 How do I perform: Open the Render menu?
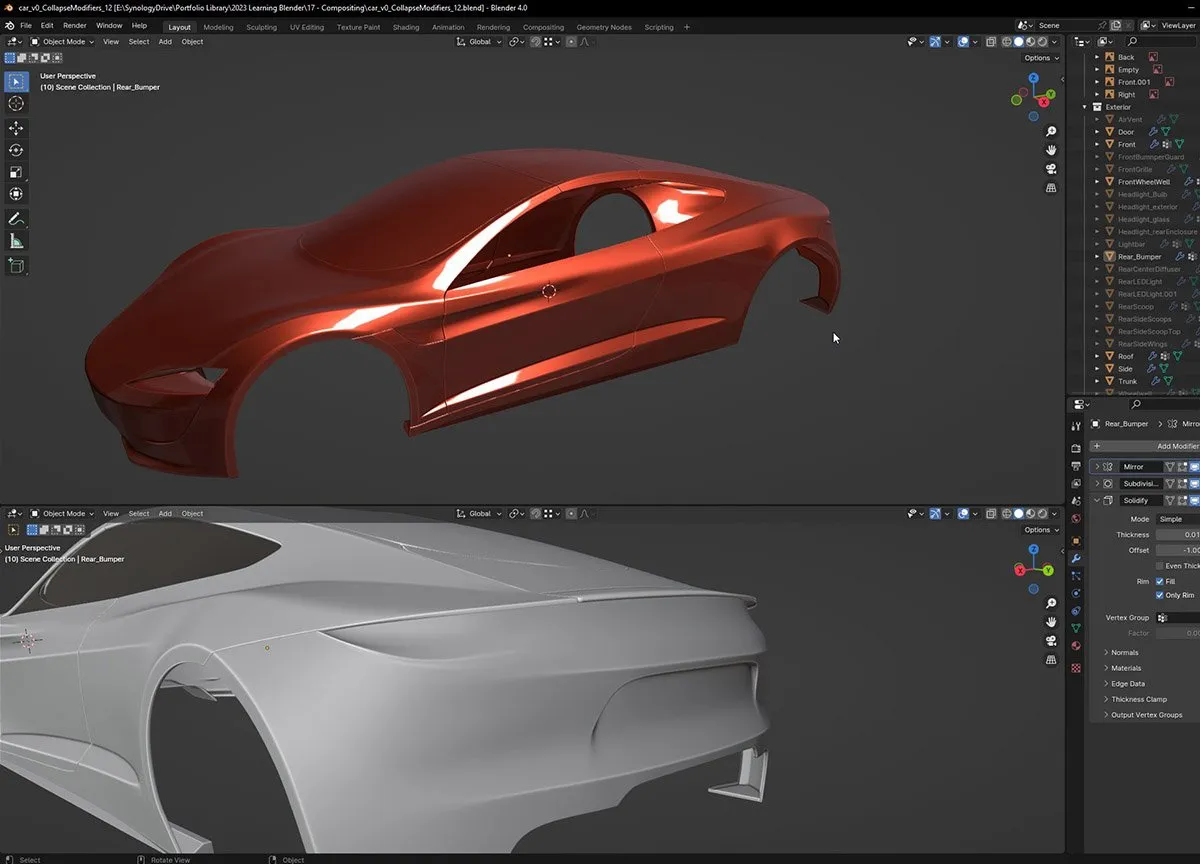(75, 25)
